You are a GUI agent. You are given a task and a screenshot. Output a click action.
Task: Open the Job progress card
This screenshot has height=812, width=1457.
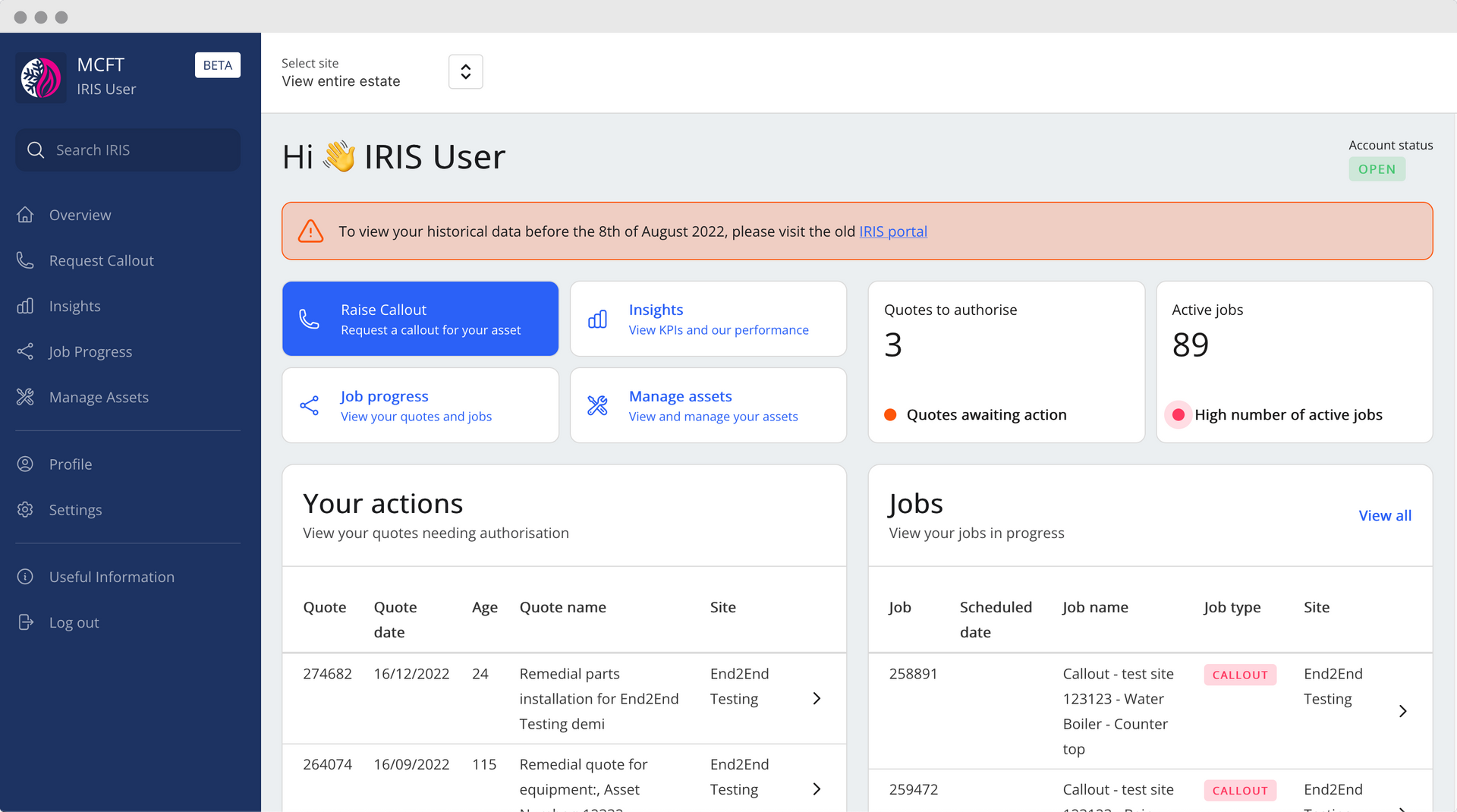pyautogui.click(x=420, y=405)
